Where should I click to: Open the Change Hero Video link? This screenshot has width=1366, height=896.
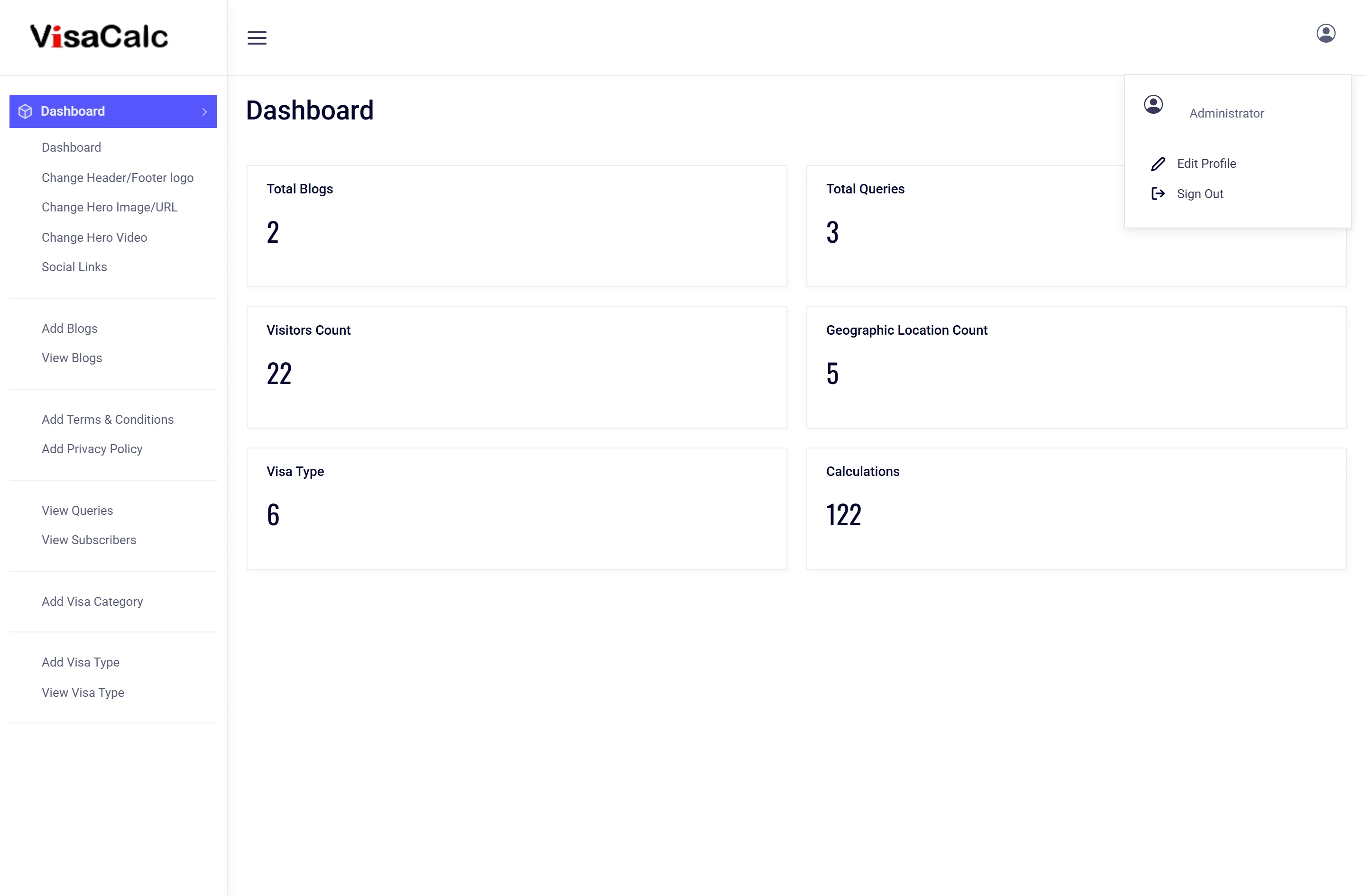click(95, 238)
